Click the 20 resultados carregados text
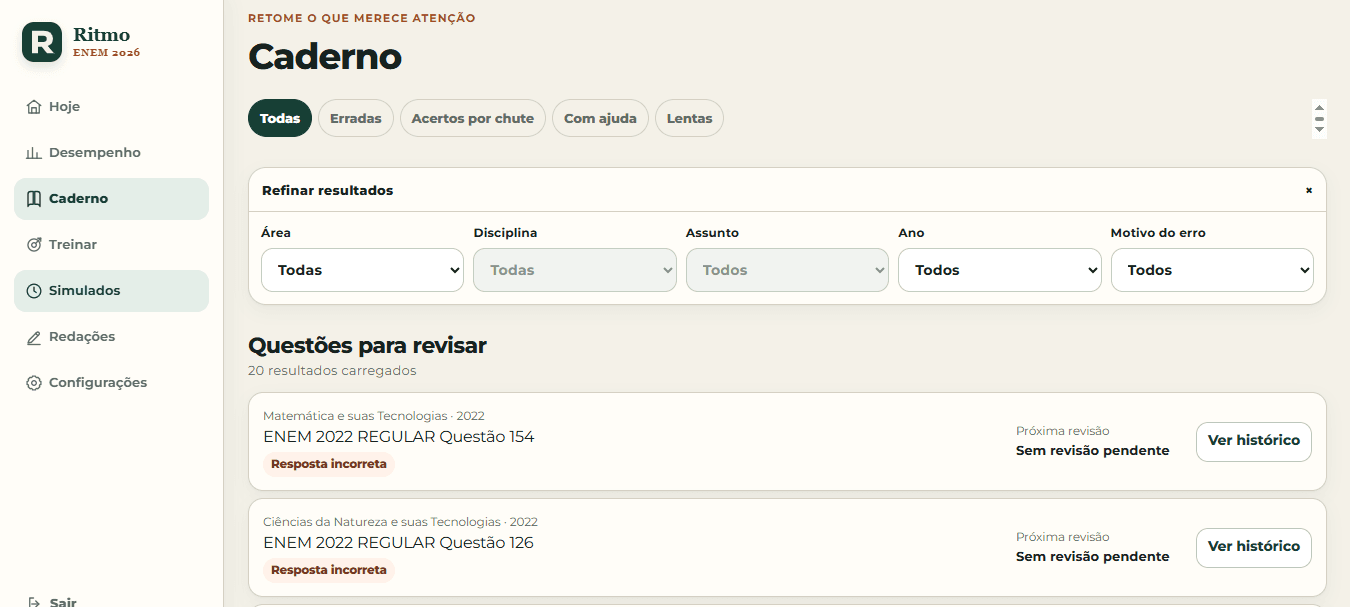 point(332,371)
